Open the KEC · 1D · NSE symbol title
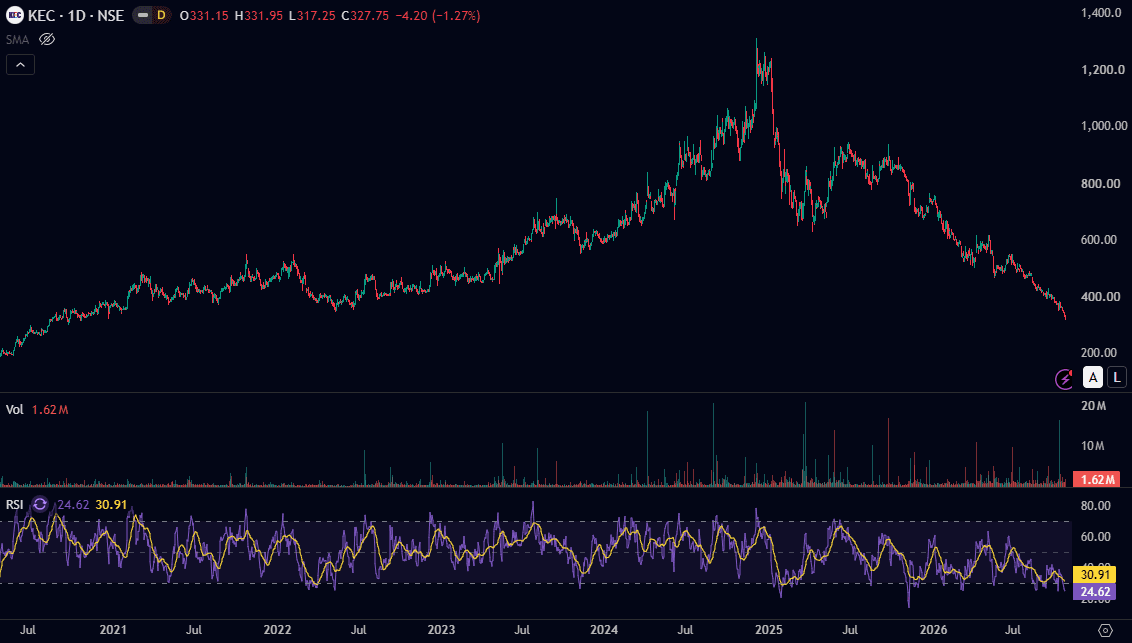Image resolution: width=1132 pixels, height=643 pixels. pos(76,15)
